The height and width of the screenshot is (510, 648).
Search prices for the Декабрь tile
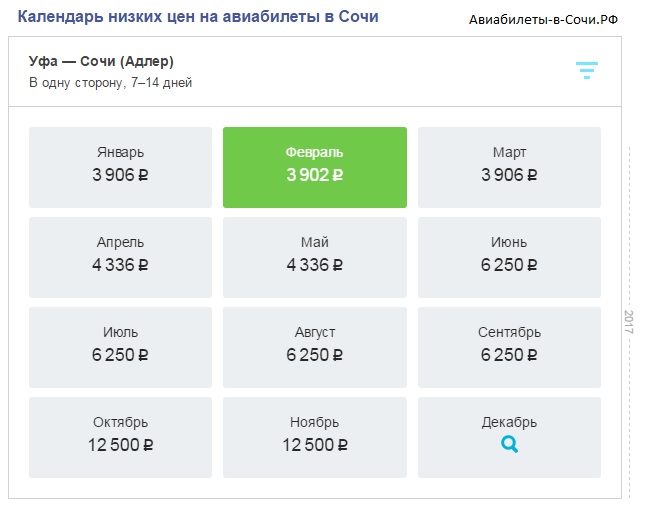pos(509,437)
